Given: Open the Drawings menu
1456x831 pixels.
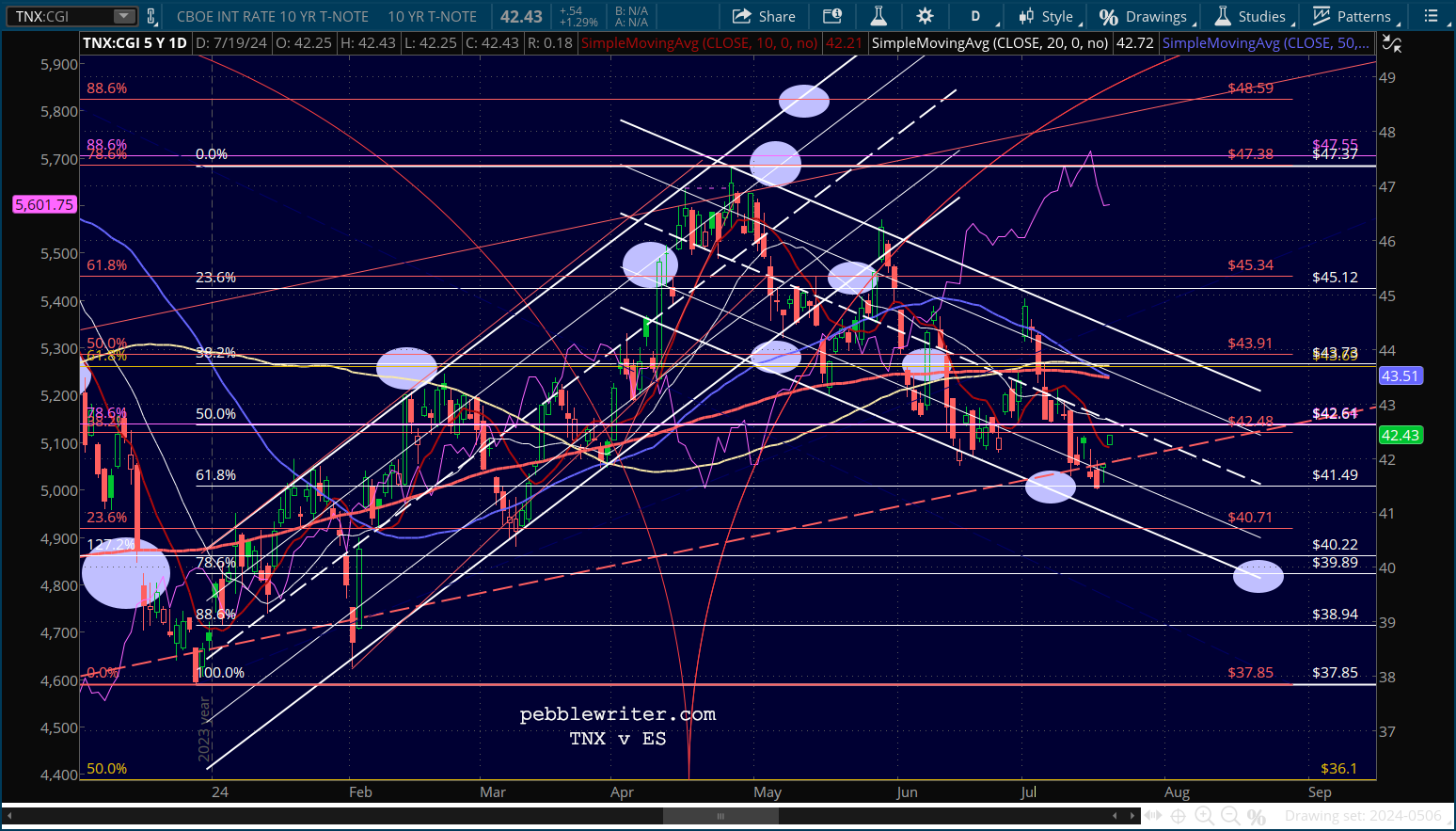Looking at the screenshot, I should (x=1147, y=16).
